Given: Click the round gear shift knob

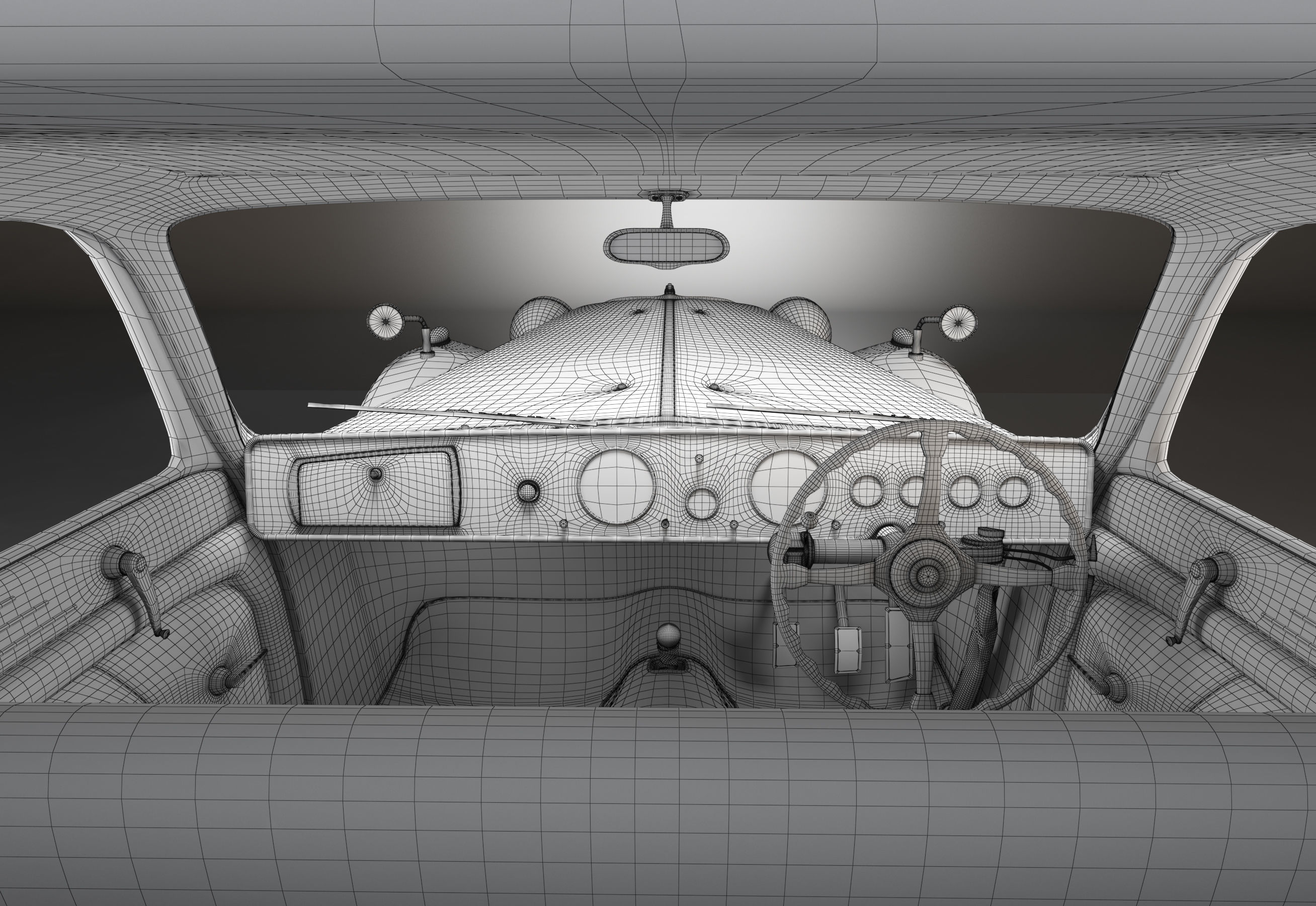Looking at the screenshot, I should pos(669,636).
